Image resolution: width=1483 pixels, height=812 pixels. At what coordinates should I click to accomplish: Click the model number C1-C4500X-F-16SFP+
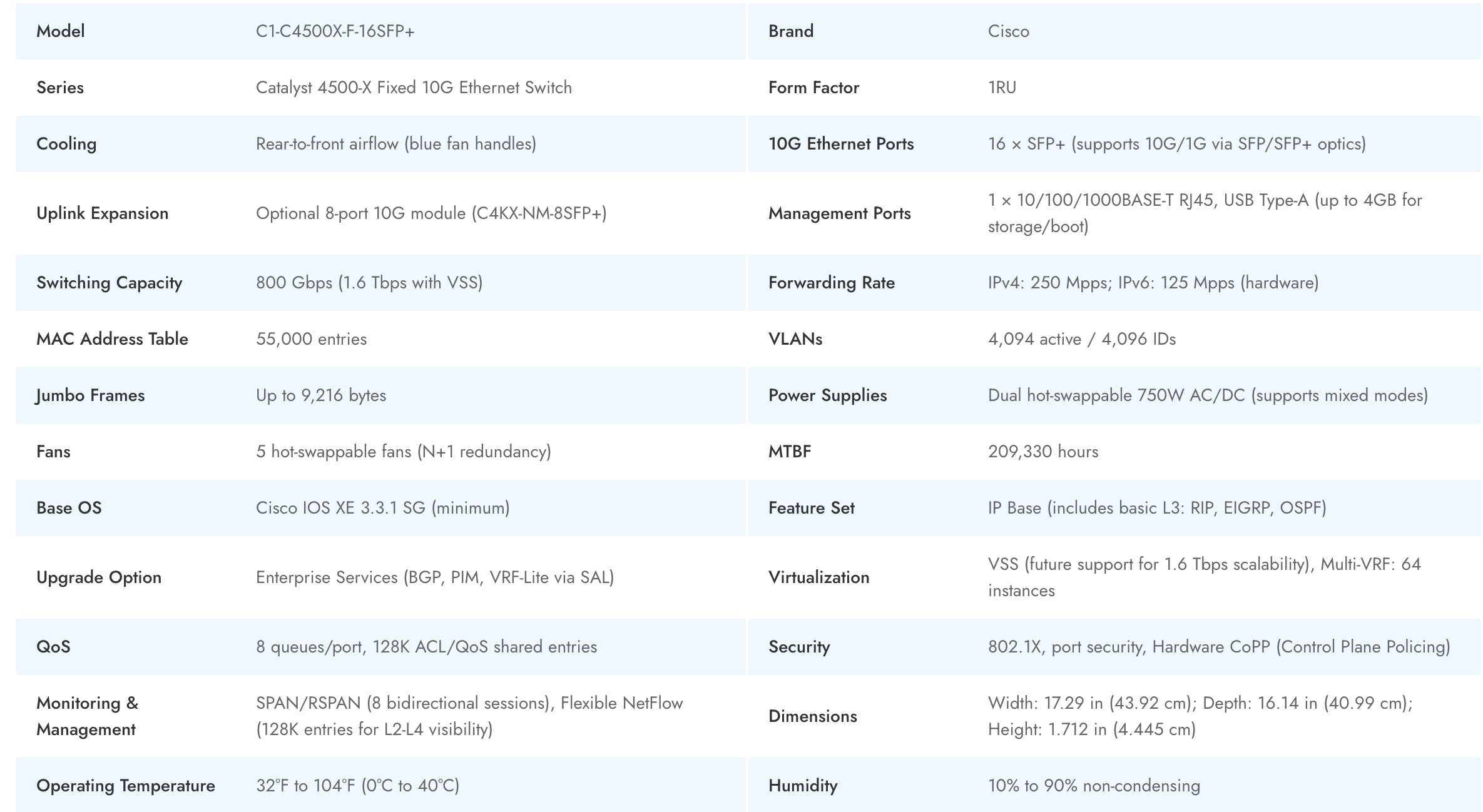click(335, 31)
